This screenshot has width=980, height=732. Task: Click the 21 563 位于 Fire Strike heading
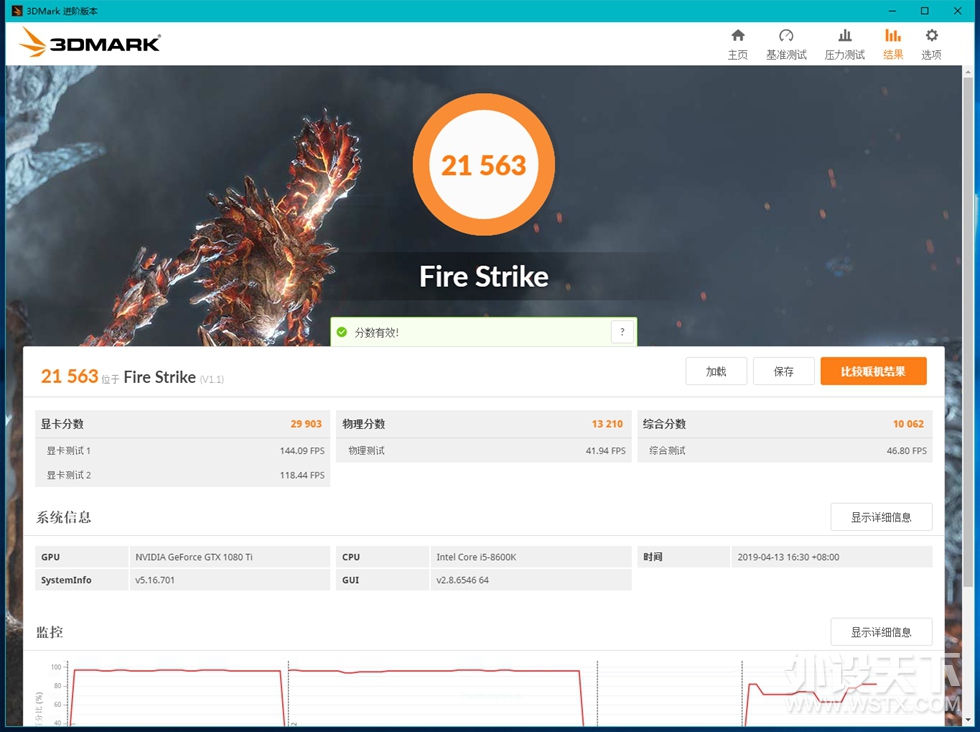pos(132,376)
